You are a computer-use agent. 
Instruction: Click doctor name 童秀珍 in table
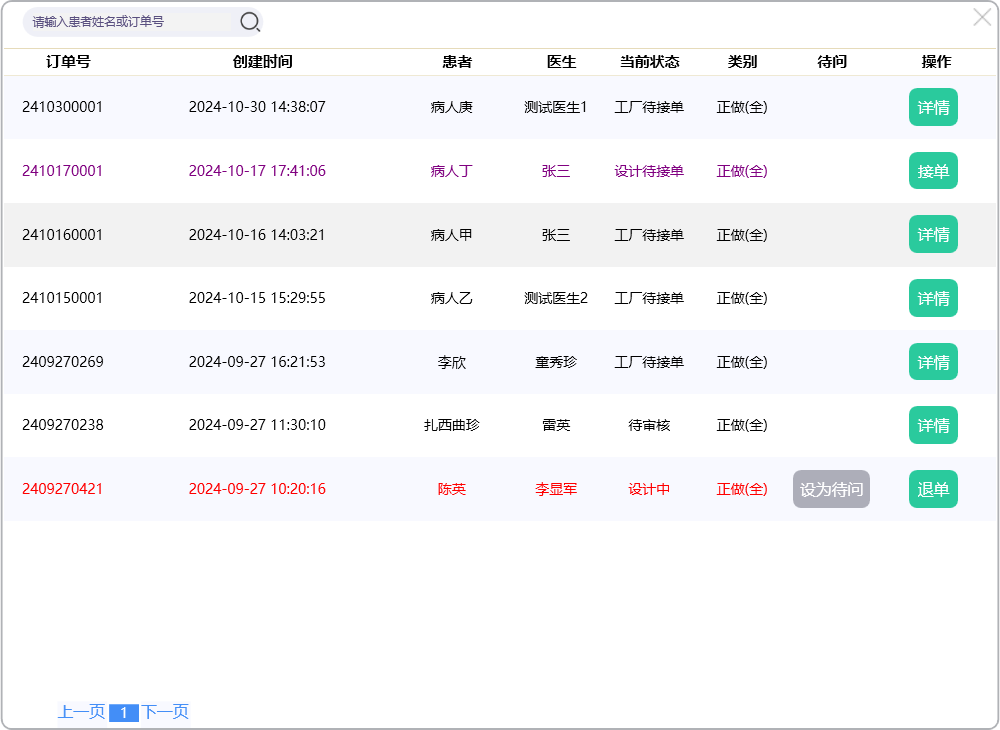coord(556,362)
